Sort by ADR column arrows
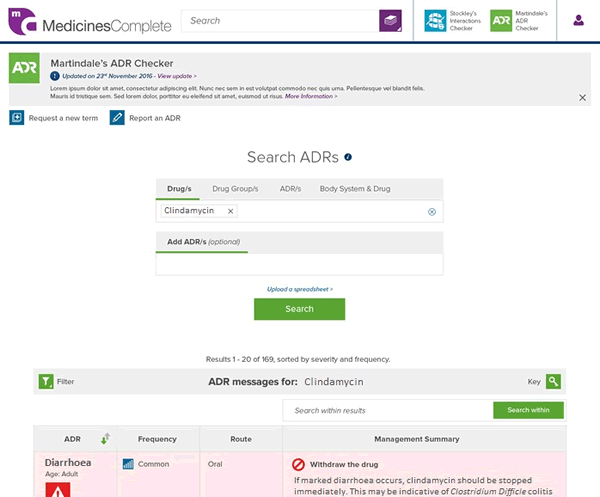Viewport: 600px width, 497px height. coord(105,438)
